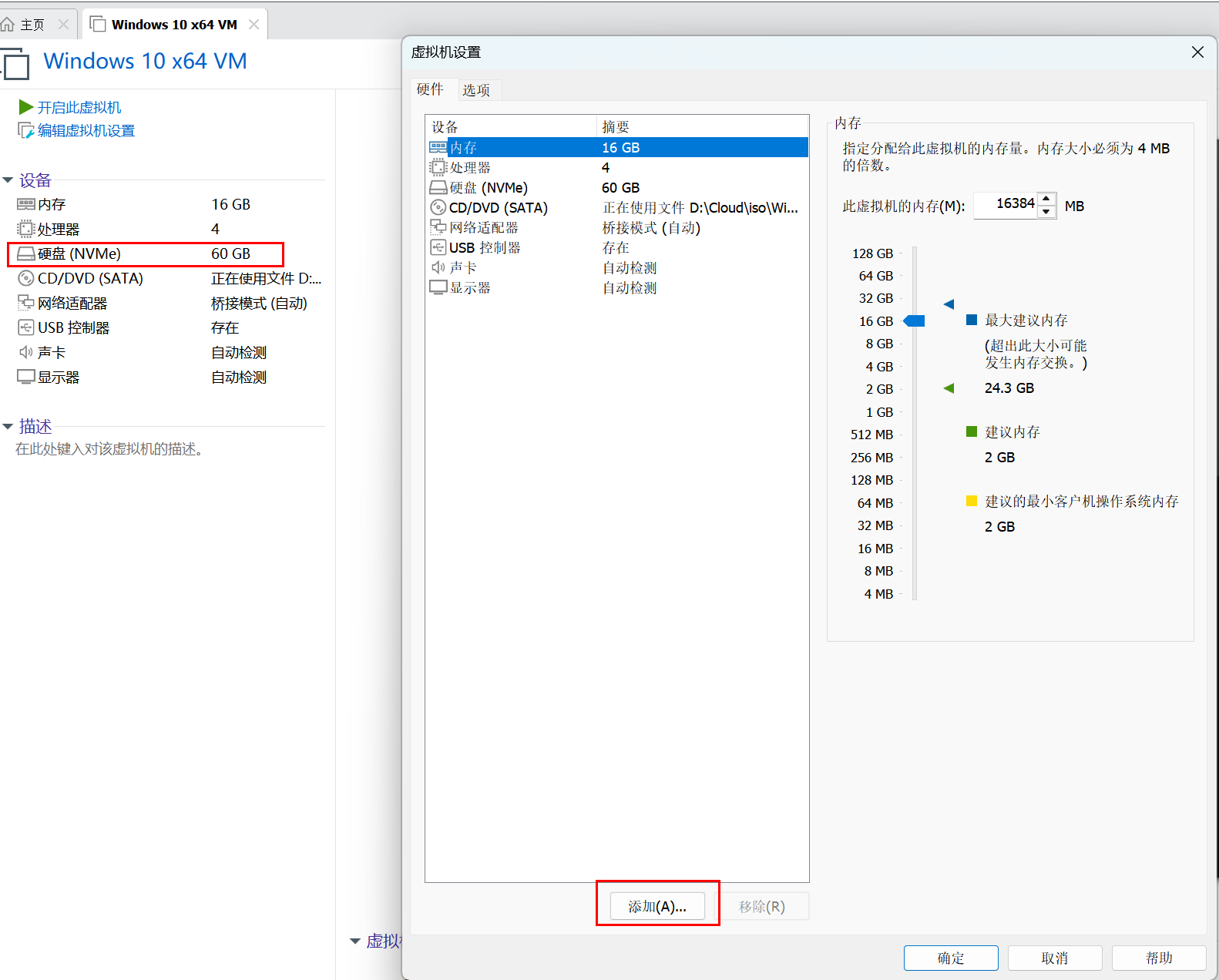Select CD/DVD (SATA) row in settings dialog
1219x980 pixels.
tap(616, 207)
